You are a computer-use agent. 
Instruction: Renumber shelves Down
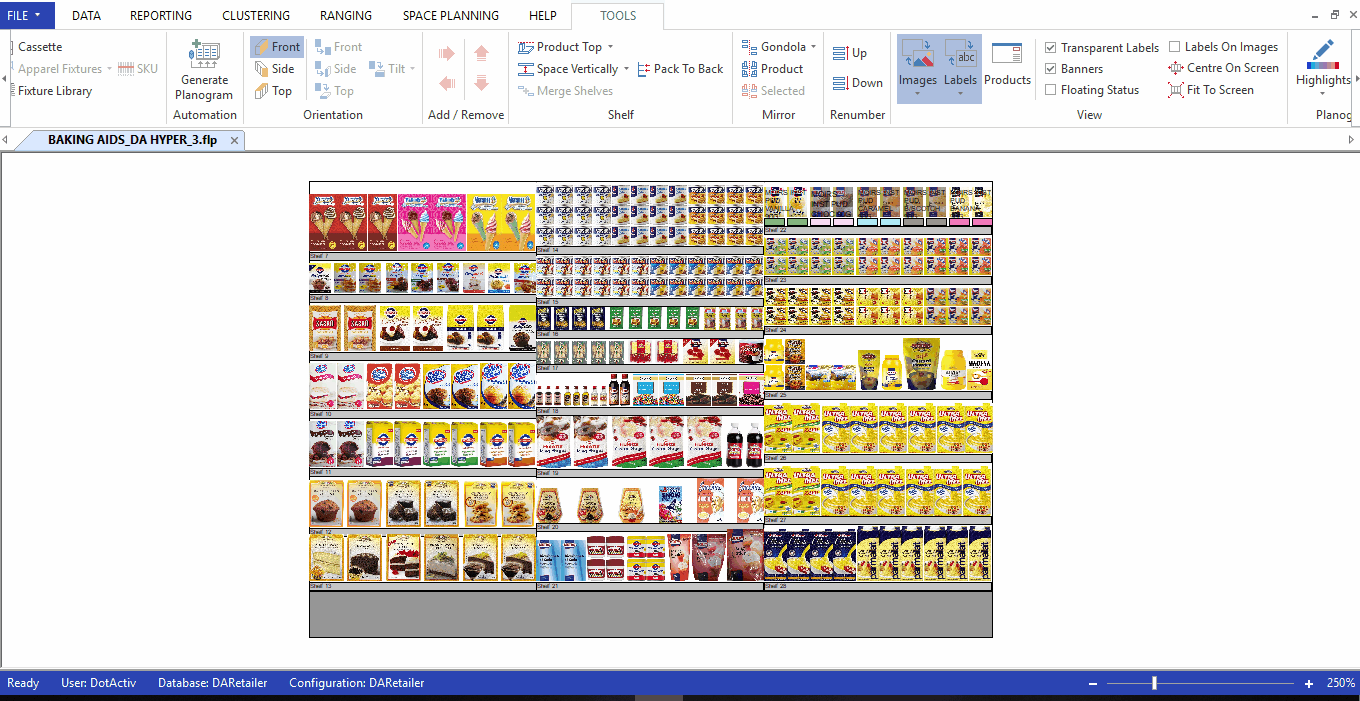pyautogui.click(x=857, y=83)
